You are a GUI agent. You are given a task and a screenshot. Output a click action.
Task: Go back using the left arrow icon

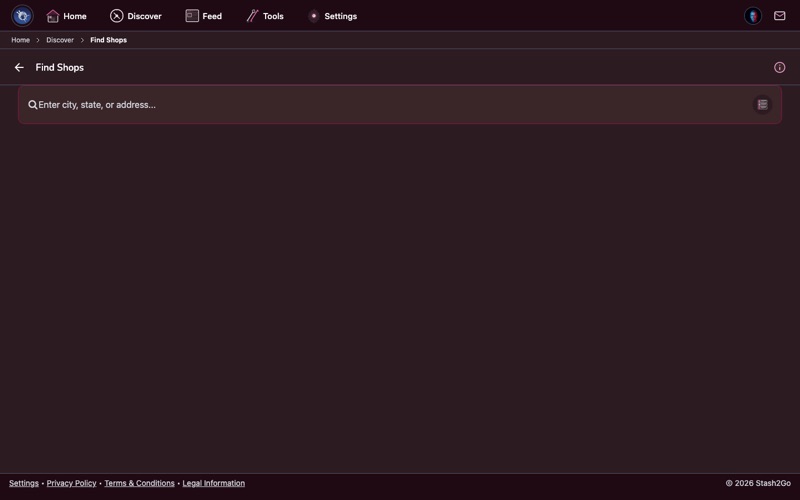coord(19,68)
